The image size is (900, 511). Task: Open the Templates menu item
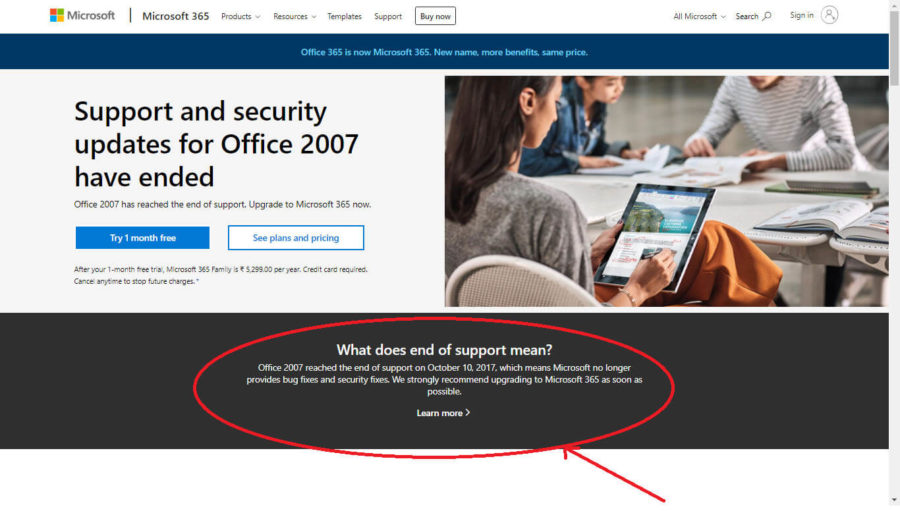pyautogui.click(x=344, y=16)
